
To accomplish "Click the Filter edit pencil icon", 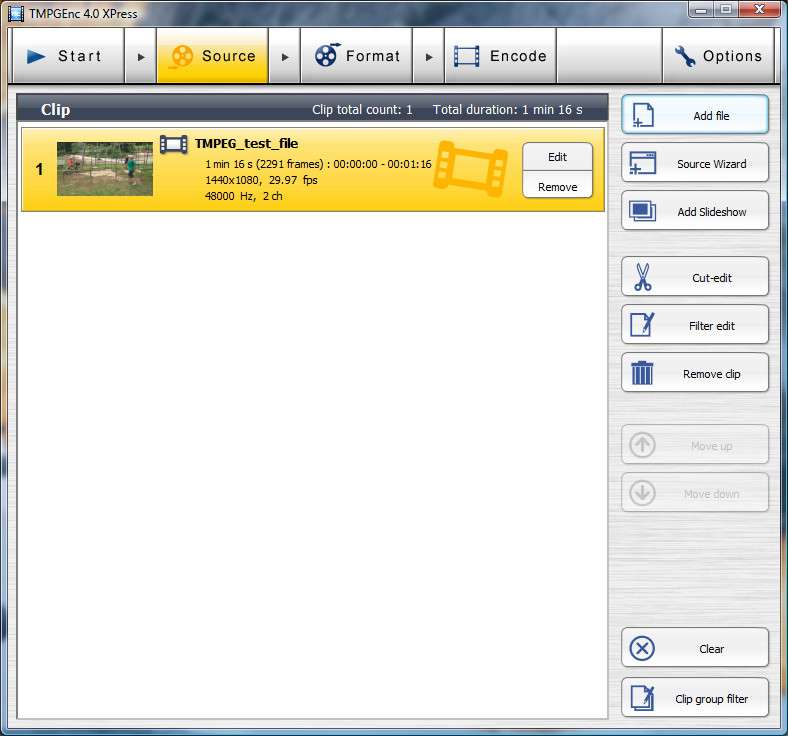I will click(x=643, y=325).
